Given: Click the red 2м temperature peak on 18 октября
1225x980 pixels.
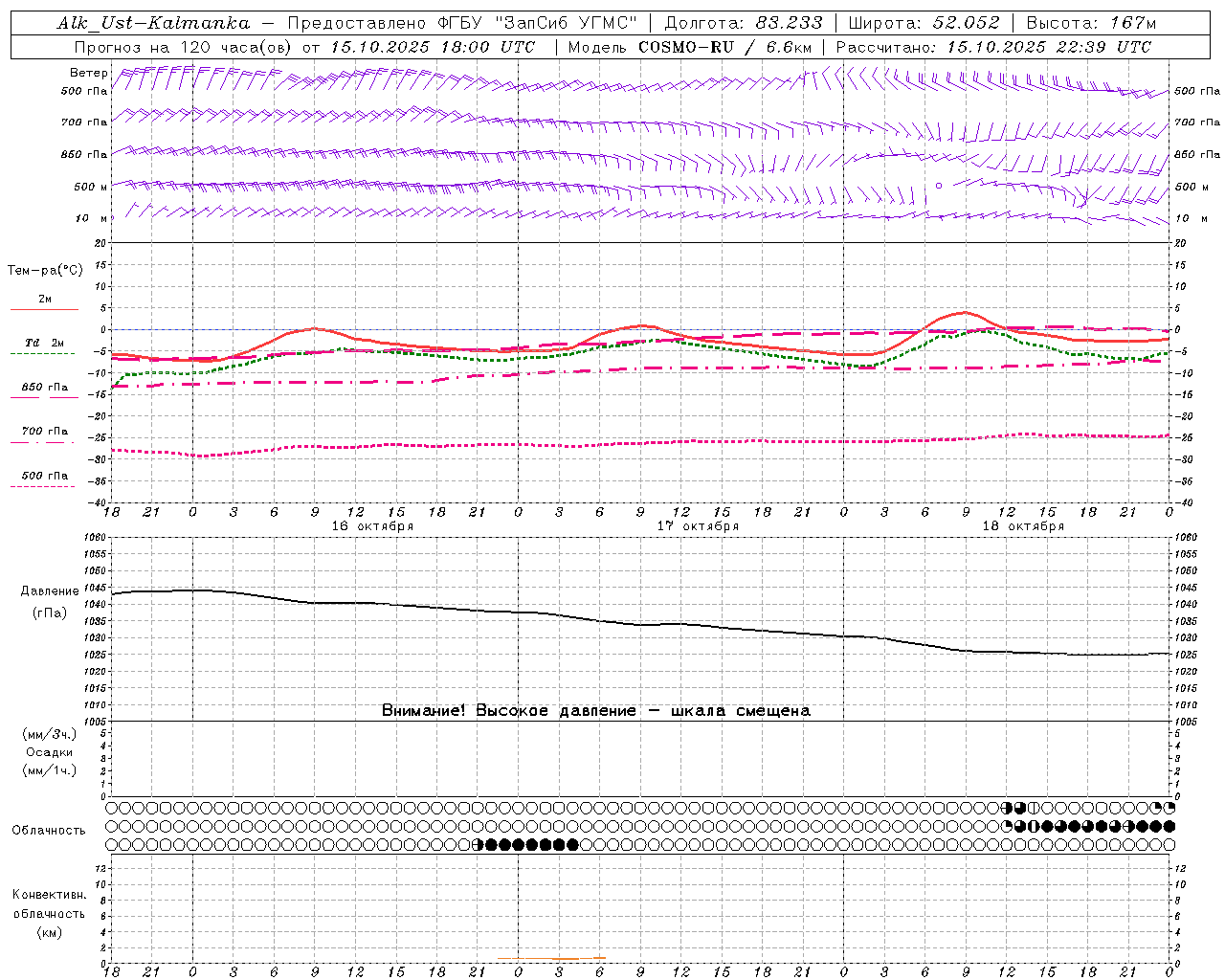Looking at the screenshot, I should (x=965, y=313).
